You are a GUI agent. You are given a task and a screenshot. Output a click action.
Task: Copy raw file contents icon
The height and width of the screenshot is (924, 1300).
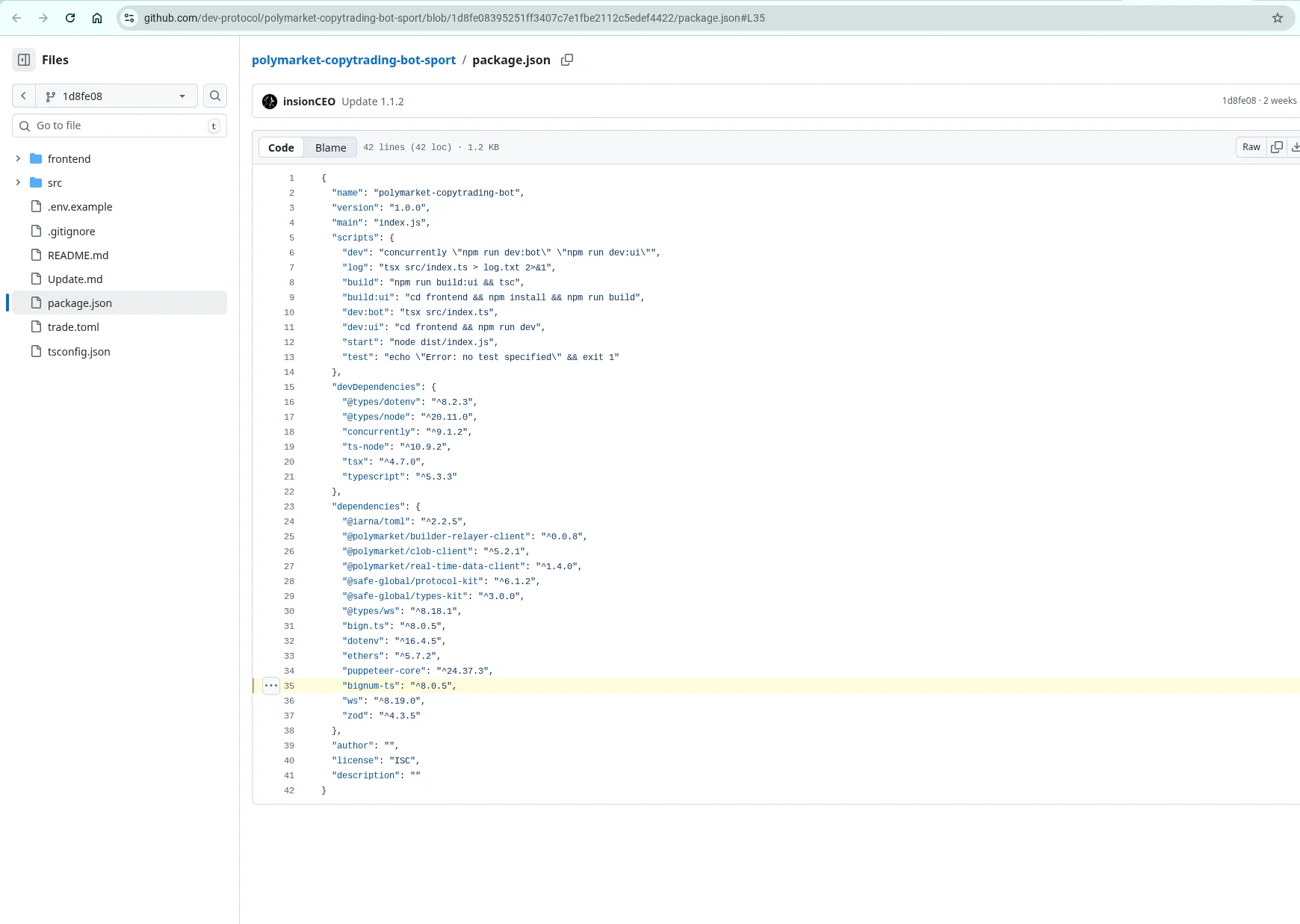point(1278,147)
